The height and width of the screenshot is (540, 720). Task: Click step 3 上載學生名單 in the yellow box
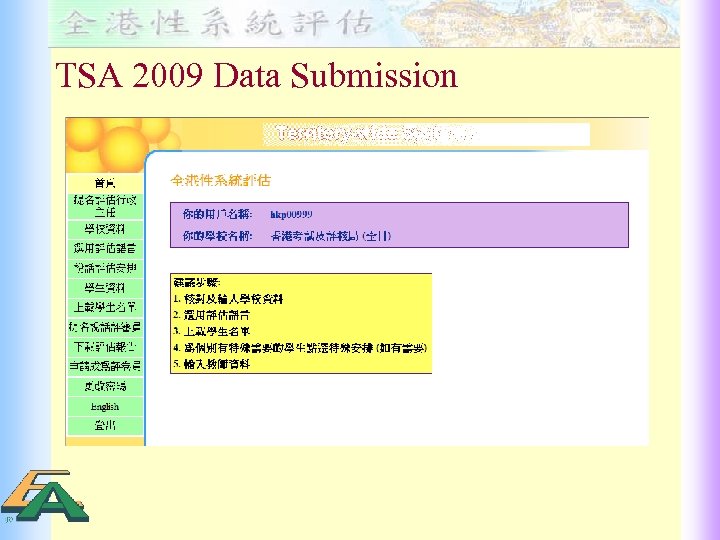click(x=212, y=331)
